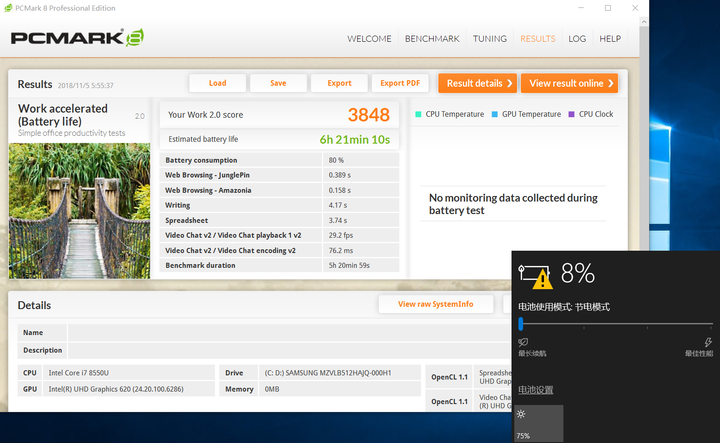Click the result date 2018/11/5 5:55:37
Screen dimensions: 720x443
click(85, 85)
